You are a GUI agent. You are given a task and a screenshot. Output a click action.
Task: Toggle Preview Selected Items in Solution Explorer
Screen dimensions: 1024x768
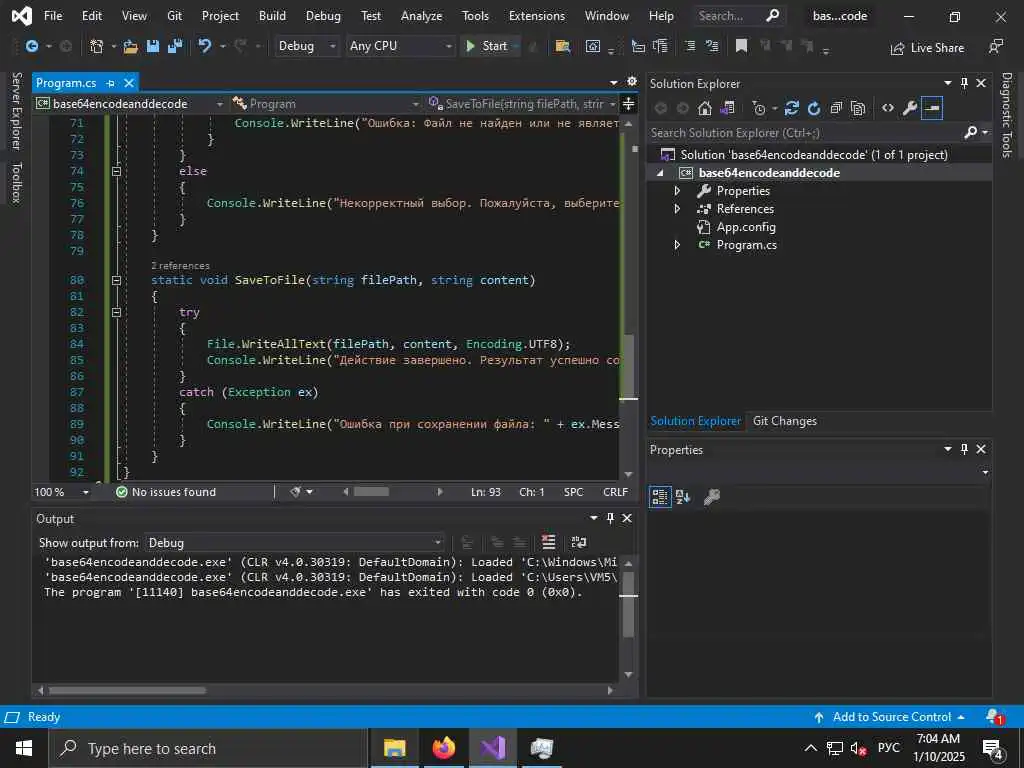(x=932, y=108)
